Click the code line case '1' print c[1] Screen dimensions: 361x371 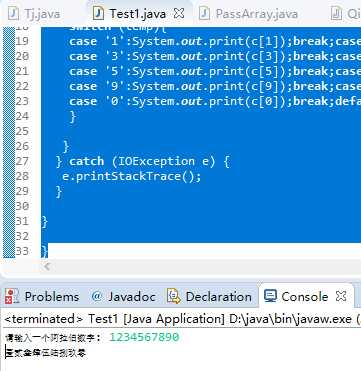point(215,41)
